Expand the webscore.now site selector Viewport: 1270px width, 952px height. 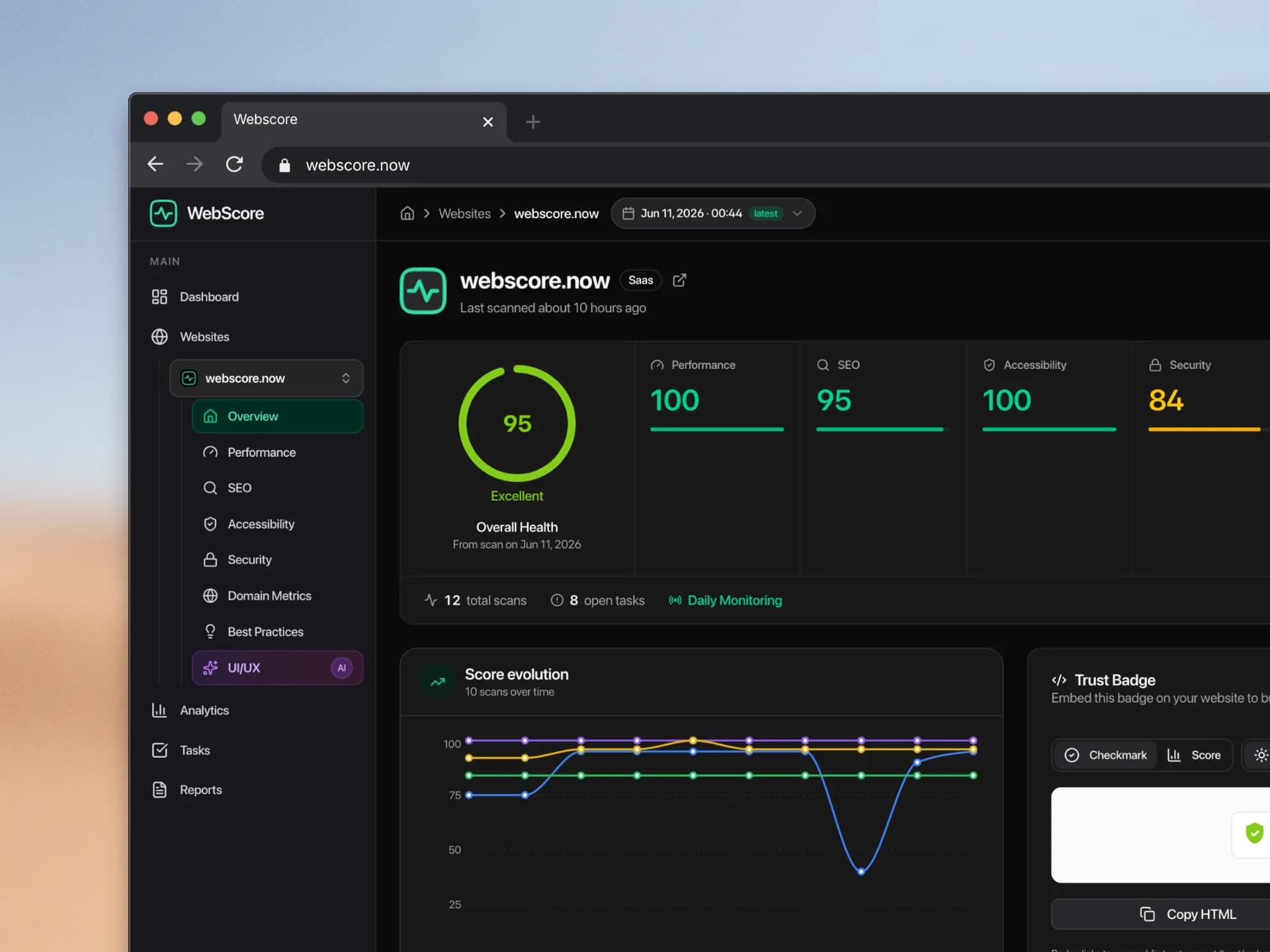coord(267,378)
